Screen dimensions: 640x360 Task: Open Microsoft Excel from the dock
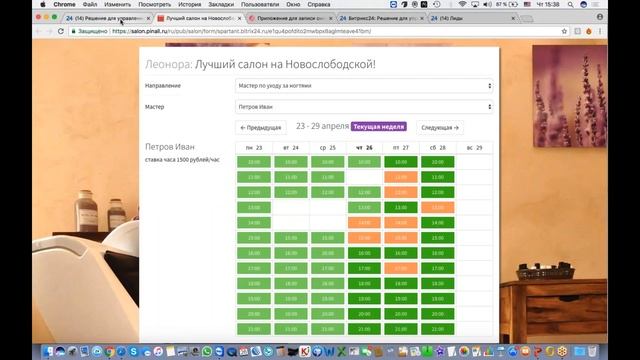[x=341, y=351]
